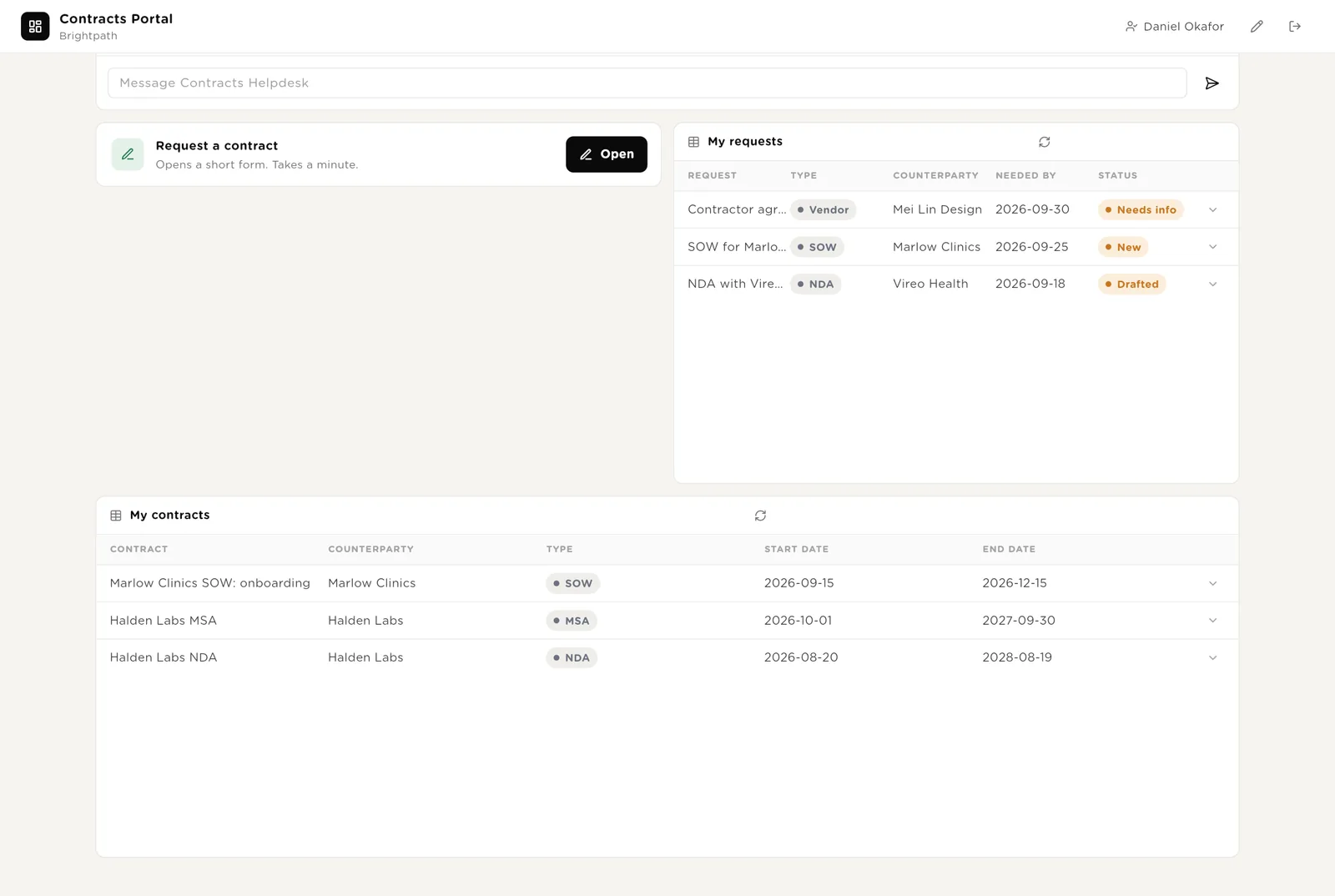Click the New status badge

click(1123, 247)
